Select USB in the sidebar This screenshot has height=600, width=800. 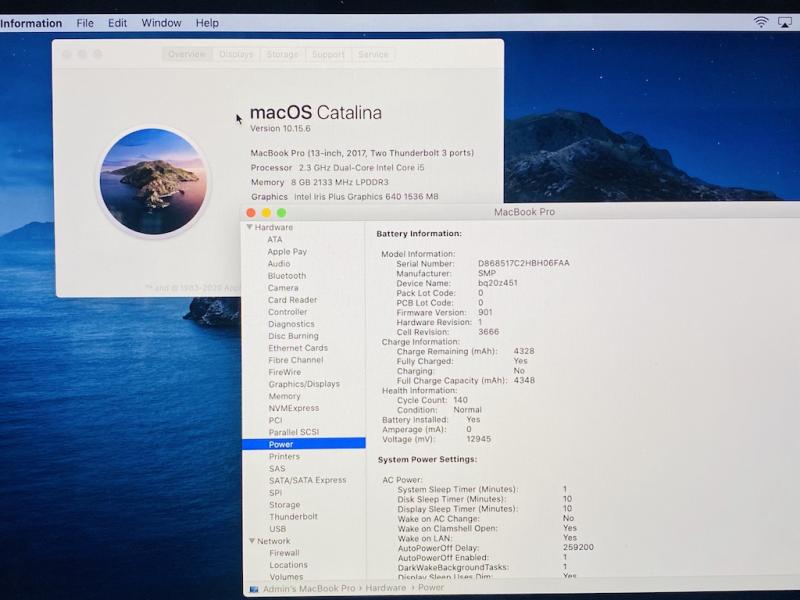278,529
